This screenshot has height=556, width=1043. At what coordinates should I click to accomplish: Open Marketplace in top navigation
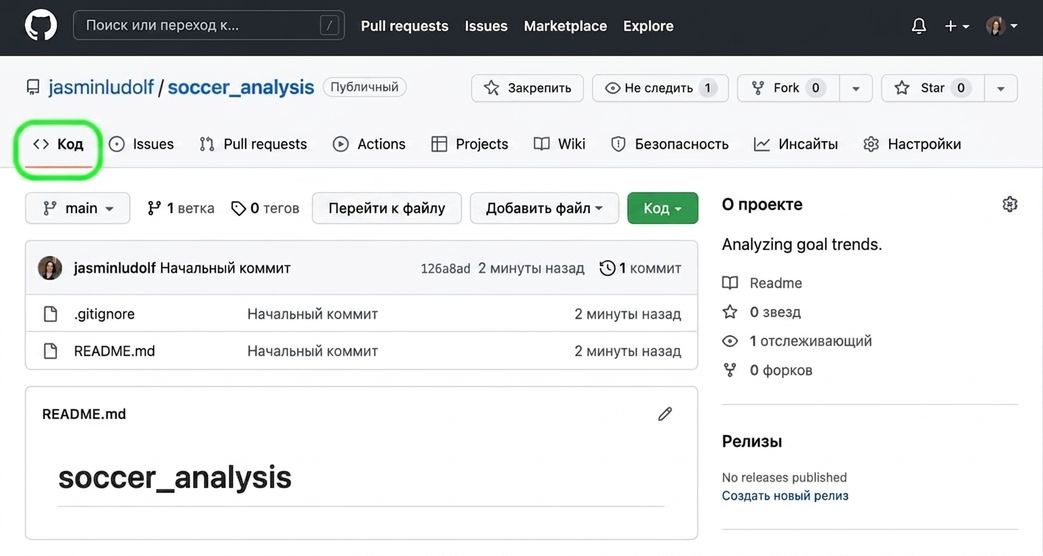pyautogui.click(x=565, y=26)
